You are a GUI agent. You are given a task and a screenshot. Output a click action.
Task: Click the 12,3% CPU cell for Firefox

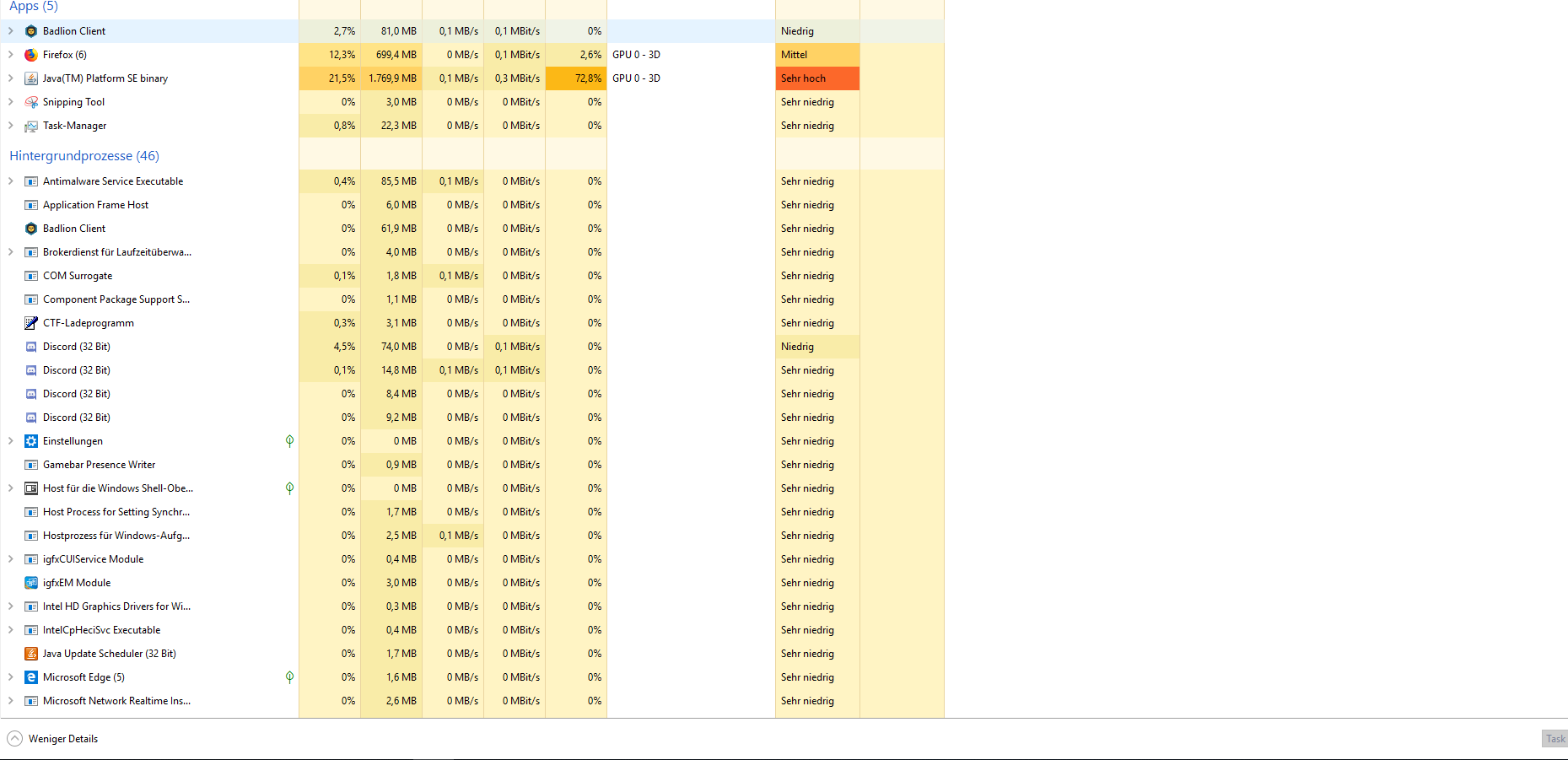point(330,55)
